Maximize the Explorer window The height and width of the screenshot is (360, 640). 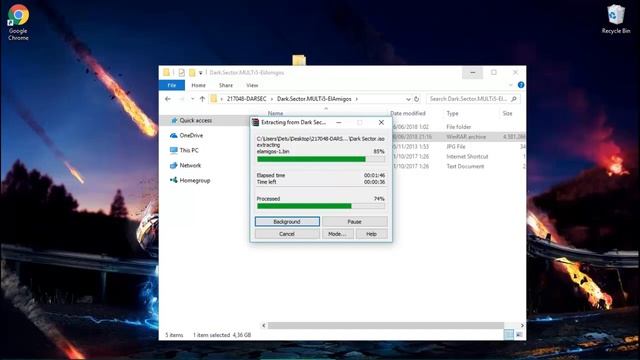pyautogui.click(x=494, y=73)
